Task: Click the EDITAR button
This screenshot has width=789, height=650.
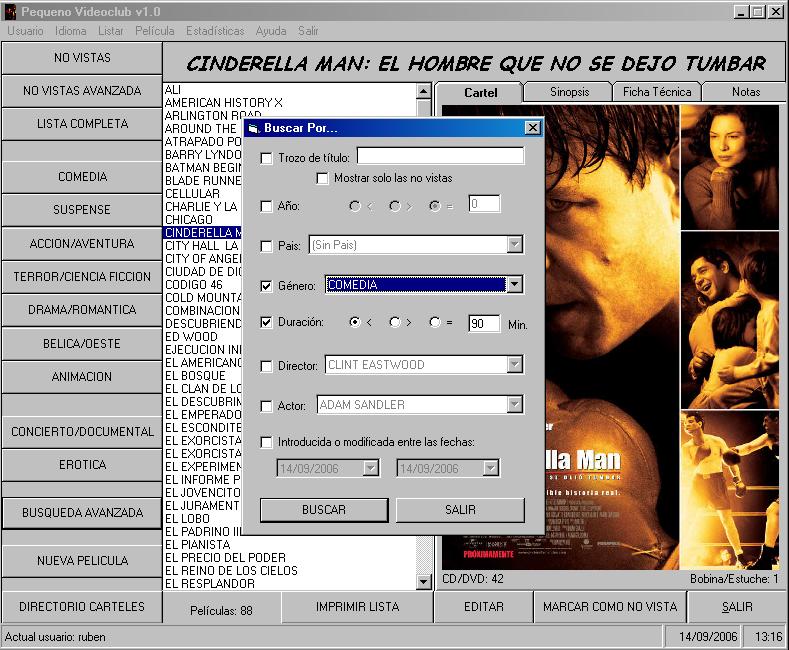Action: pos(484,607)
